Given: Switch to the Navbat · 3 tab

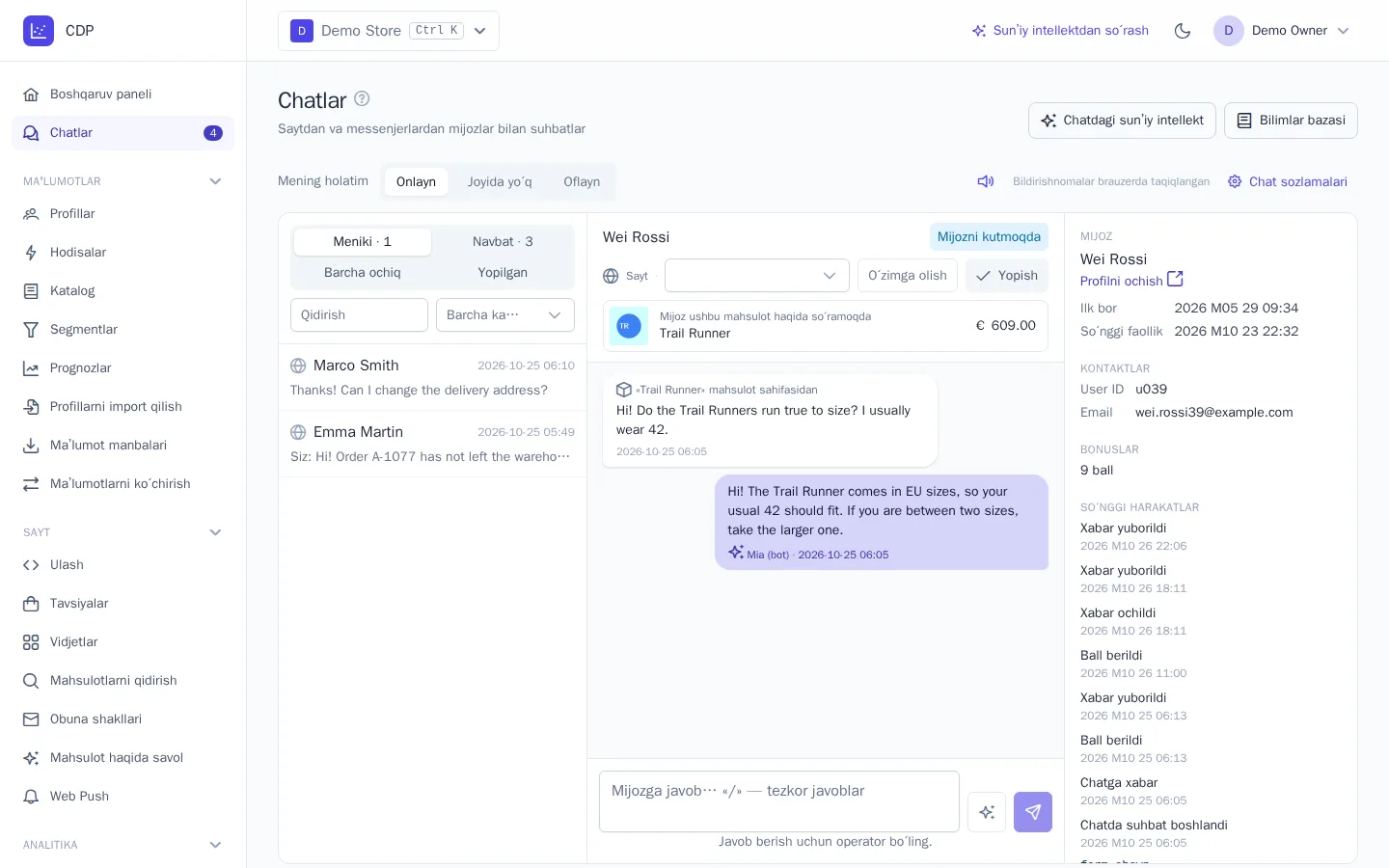Looking at the screenshot, I should click(x=503, y=242).
